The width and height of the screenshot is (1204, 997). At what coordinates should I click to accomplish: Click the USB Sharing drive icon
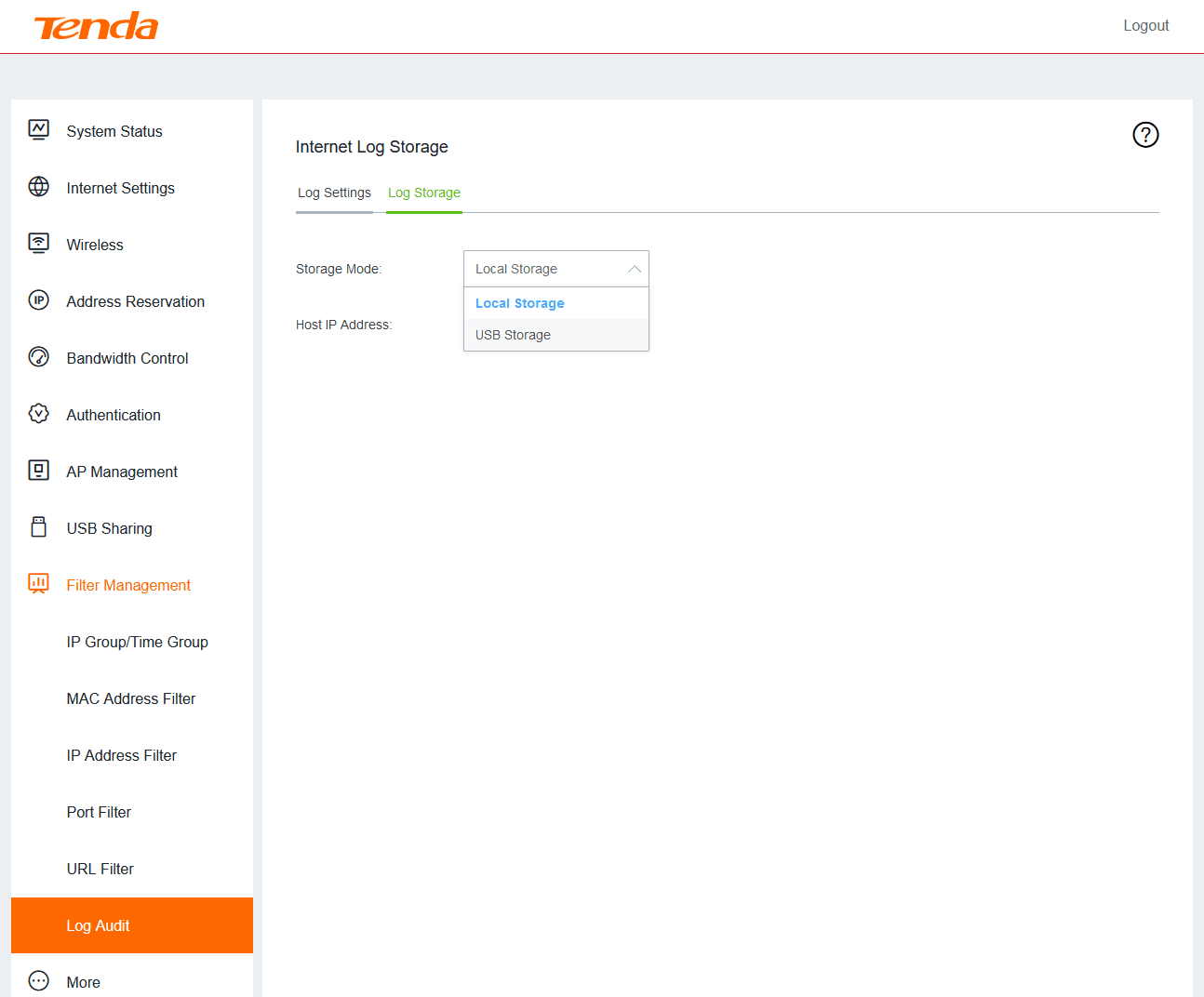pos(38,527)
